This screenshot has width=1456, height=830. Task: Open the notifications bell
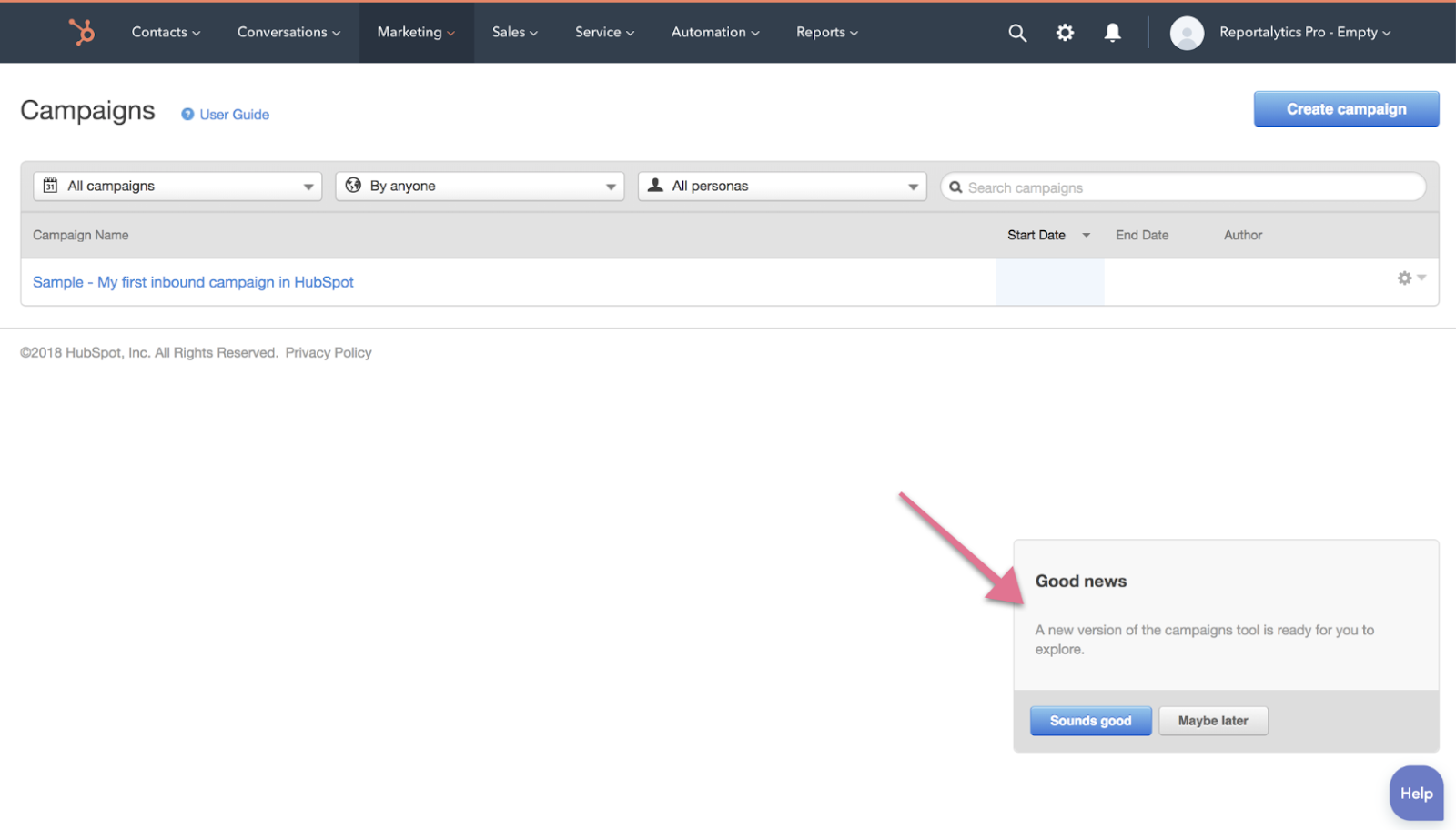pos(1112,33)
